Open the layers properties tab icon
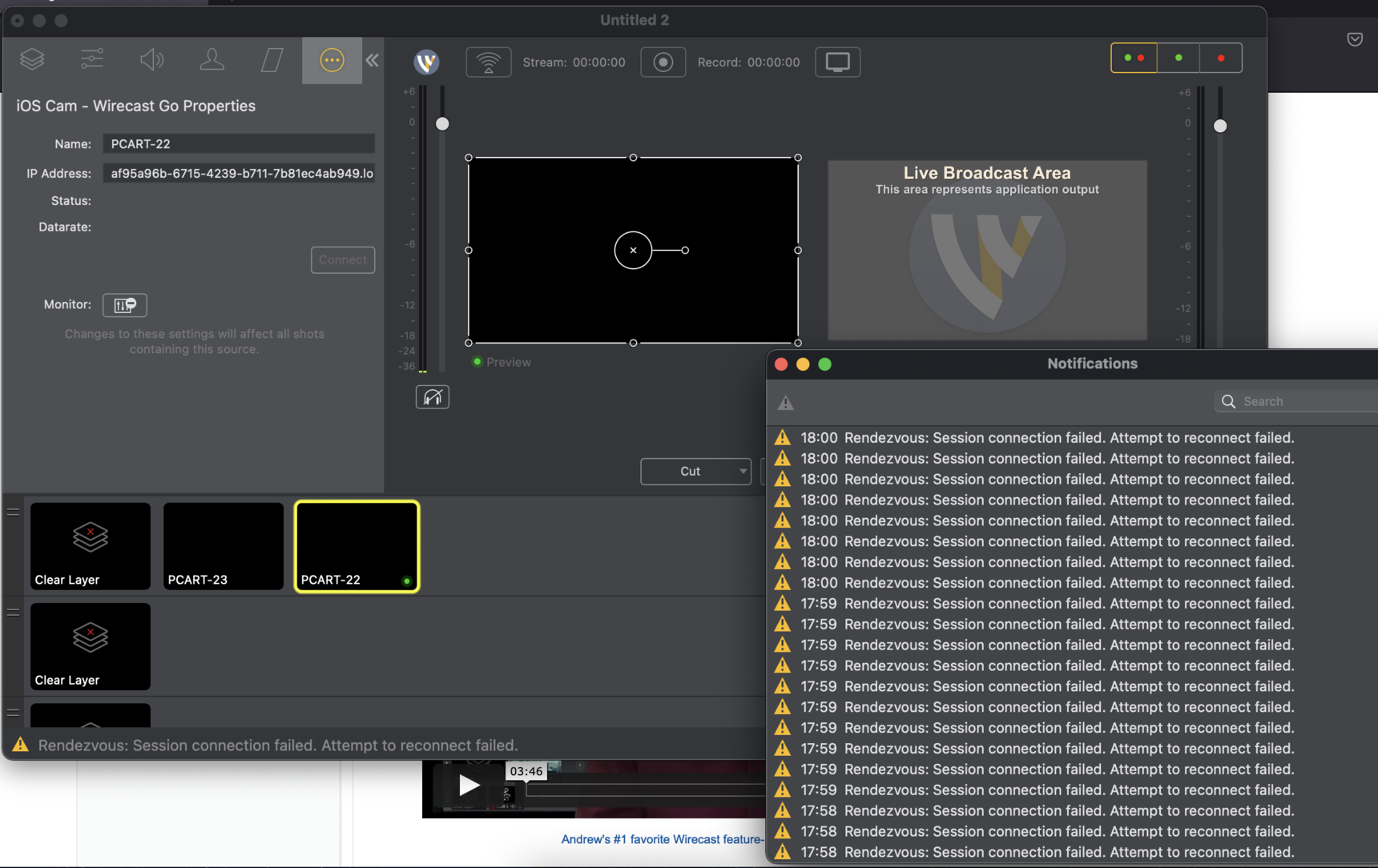Screen dimensions: 1378x868 (32, 60)
